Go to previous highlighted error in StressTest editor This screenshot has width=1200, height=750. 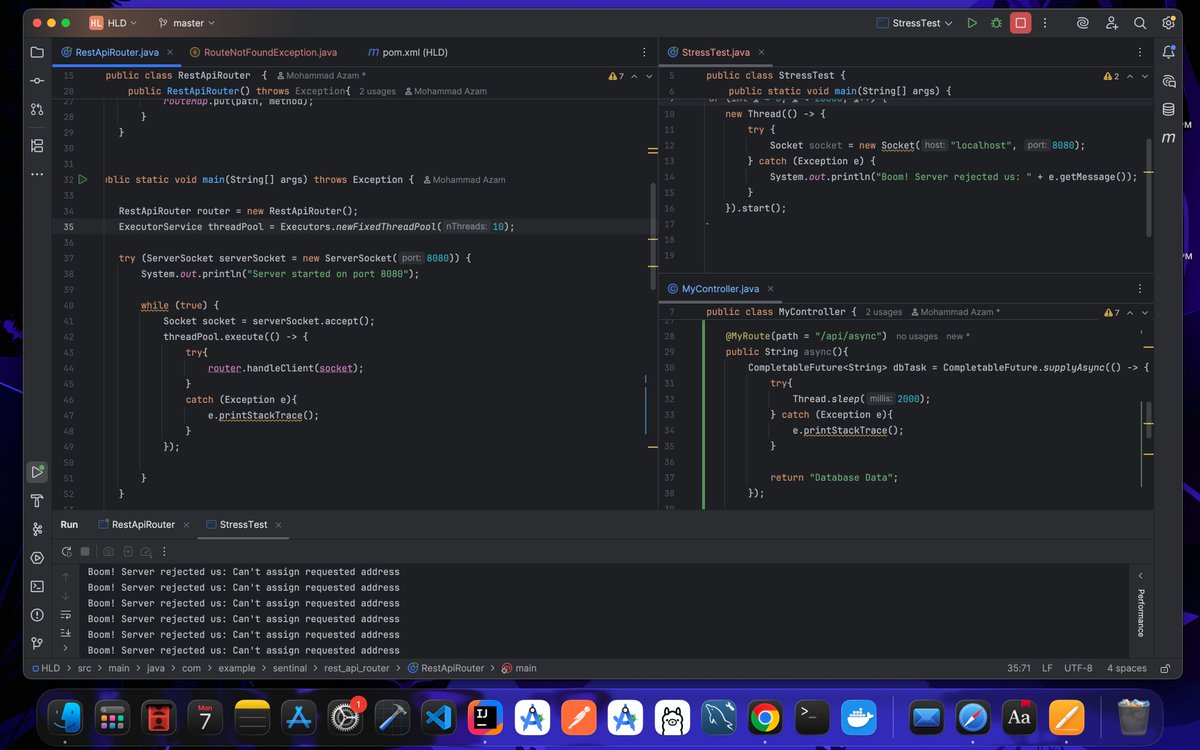(x=1129, y=76)
